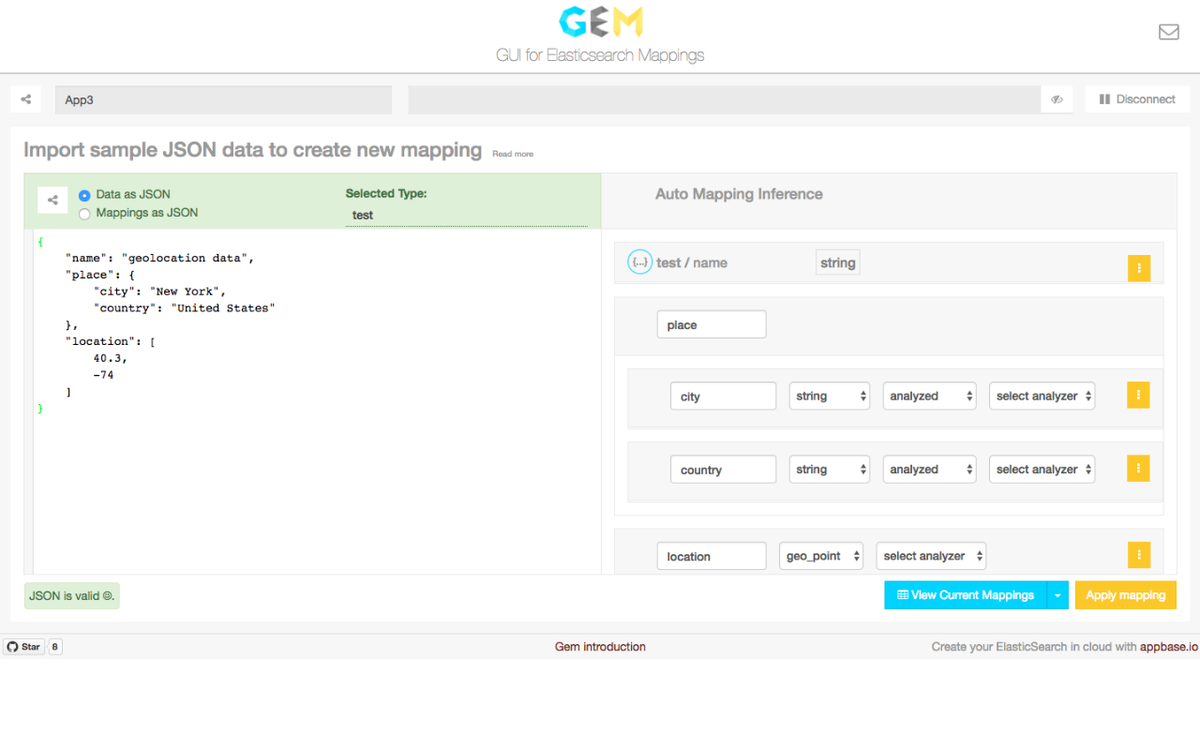
Task: Open the location geo_point type dropdown
Action: point(821,556)
